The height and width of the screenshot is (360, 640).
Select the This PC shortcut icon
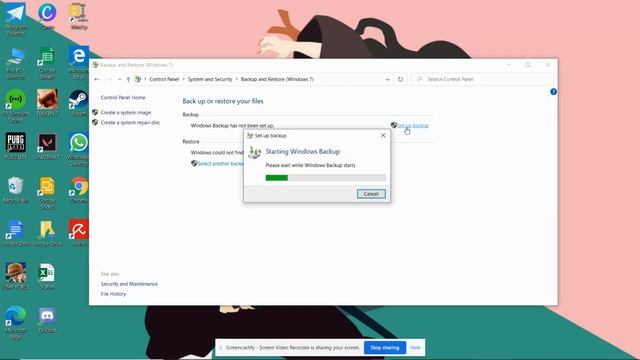click(15, 63)
